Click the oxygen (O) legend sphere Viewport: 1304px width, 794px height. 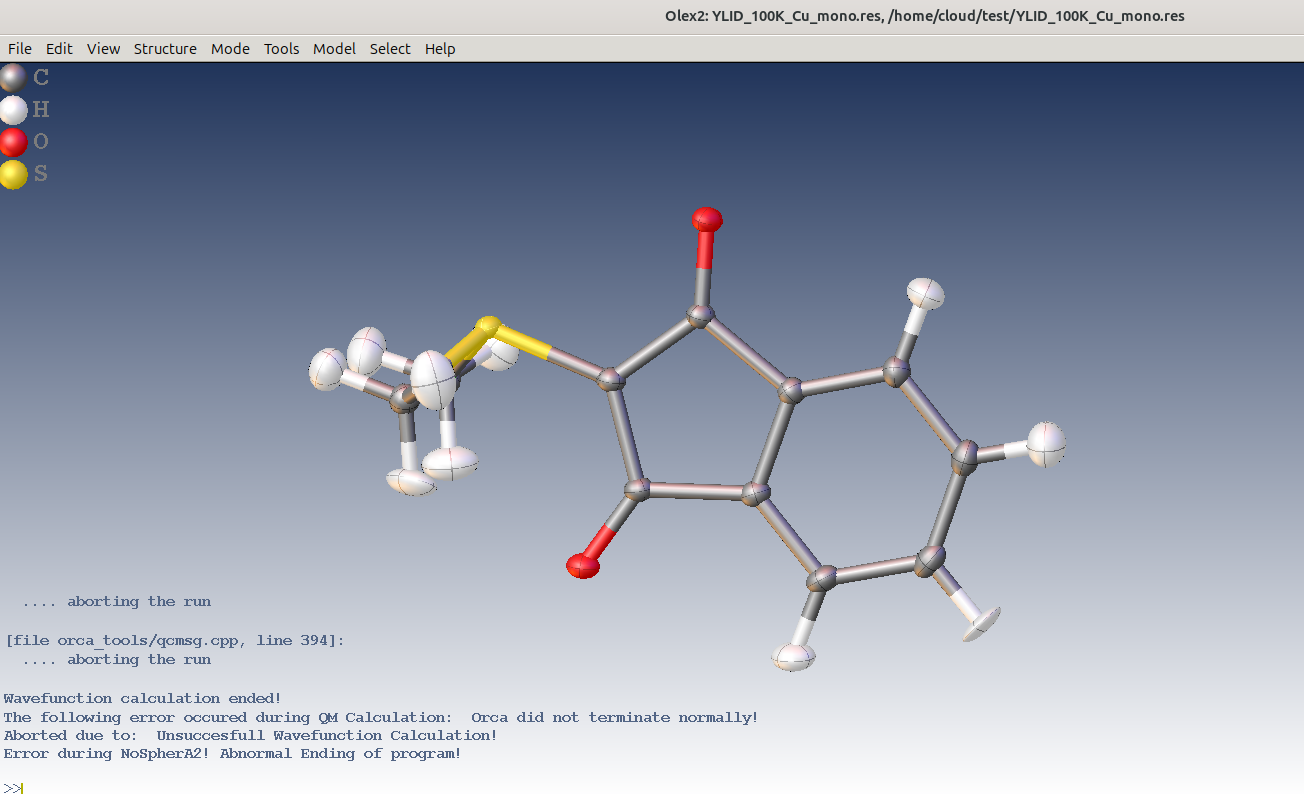[x=13, y=142]
